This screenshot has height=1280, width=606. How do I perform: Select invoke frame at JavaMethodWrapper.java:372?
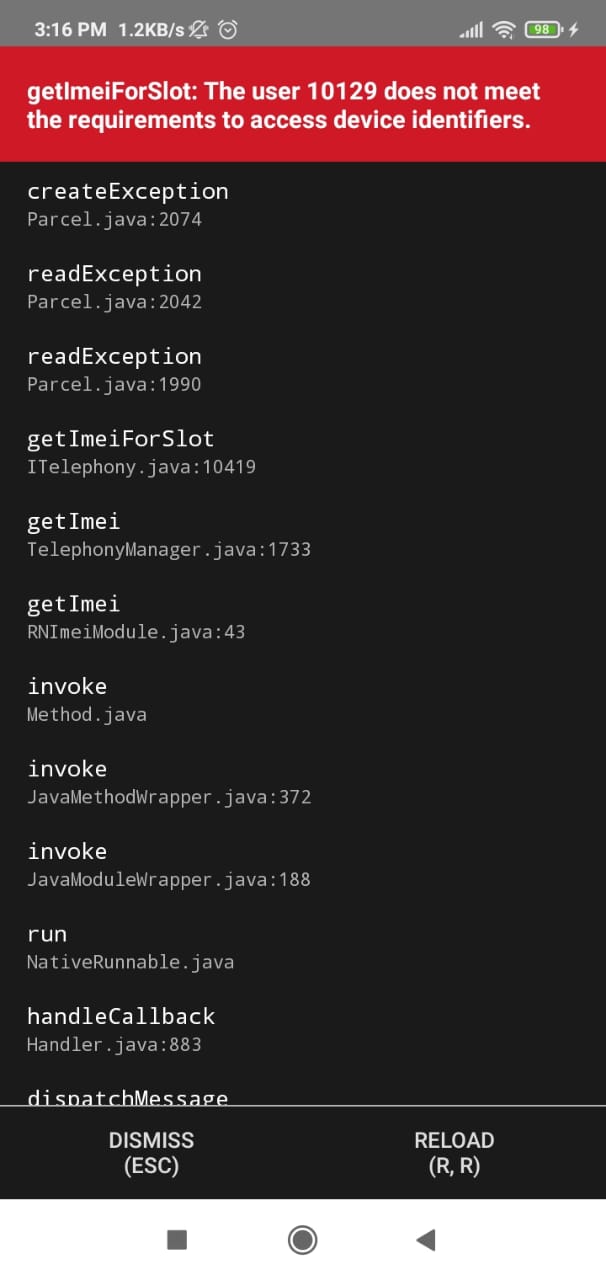[x=303, y=782]
